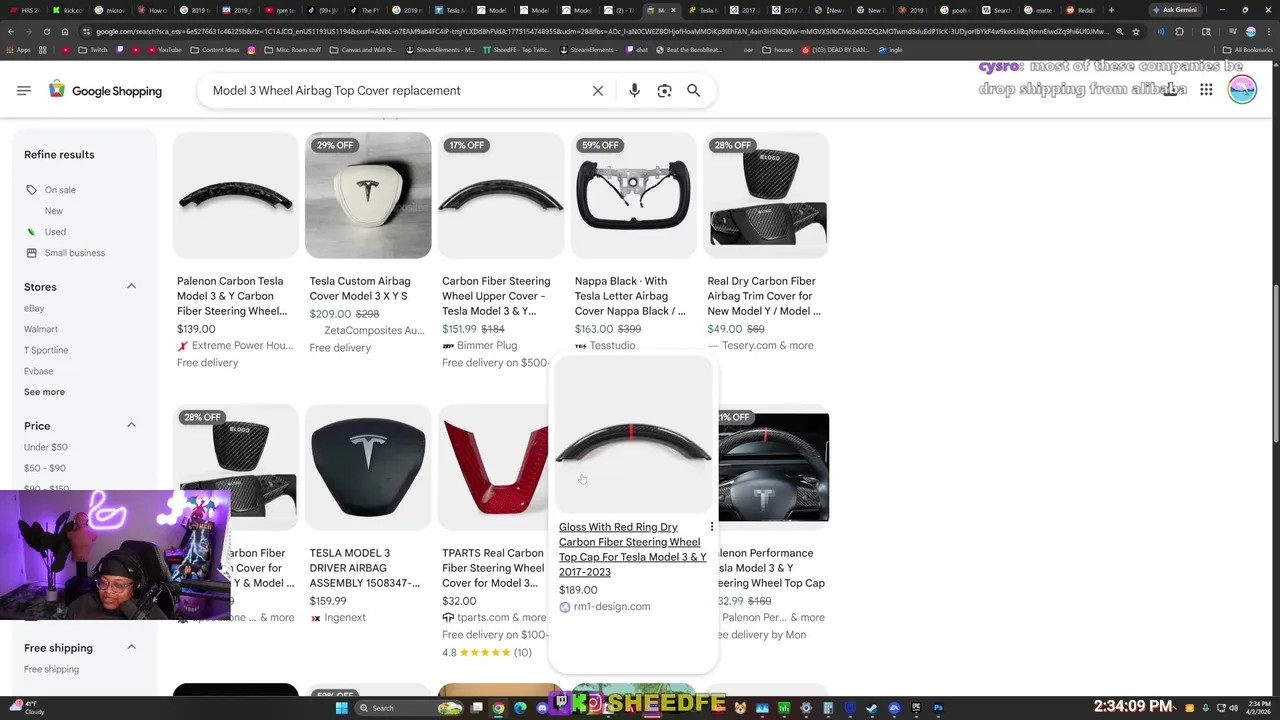Click the Ask Gemini button
The height and width of the screenshot is (720, 1280).
coord(1174,10)
